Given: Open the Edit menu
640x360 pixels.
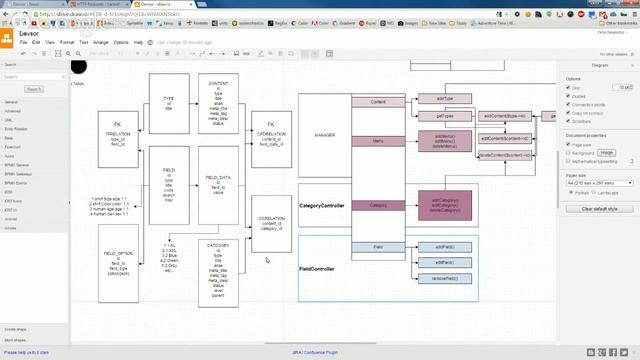Looking at the screenshot, I should 36,42.
